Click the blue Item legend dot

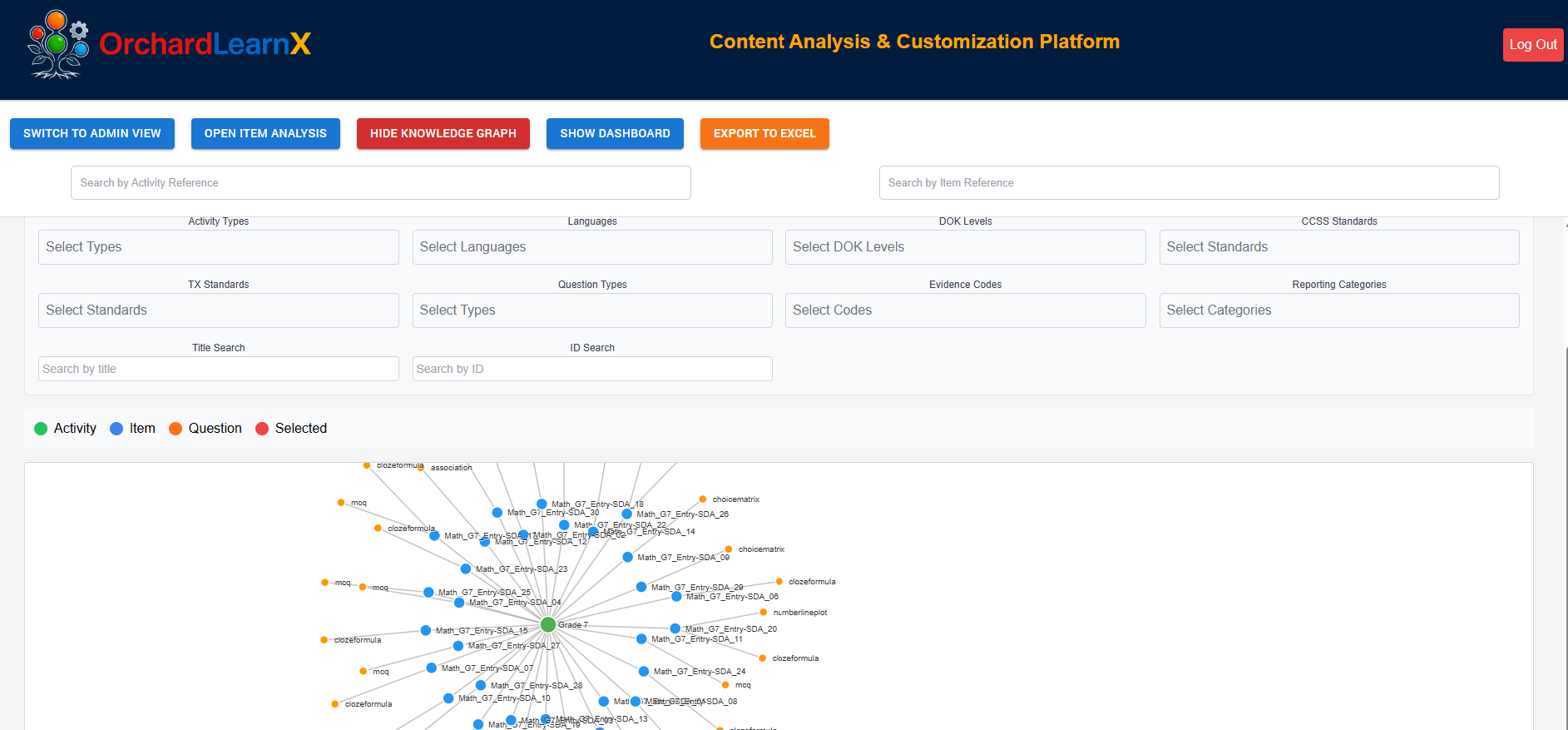(116, 429)
